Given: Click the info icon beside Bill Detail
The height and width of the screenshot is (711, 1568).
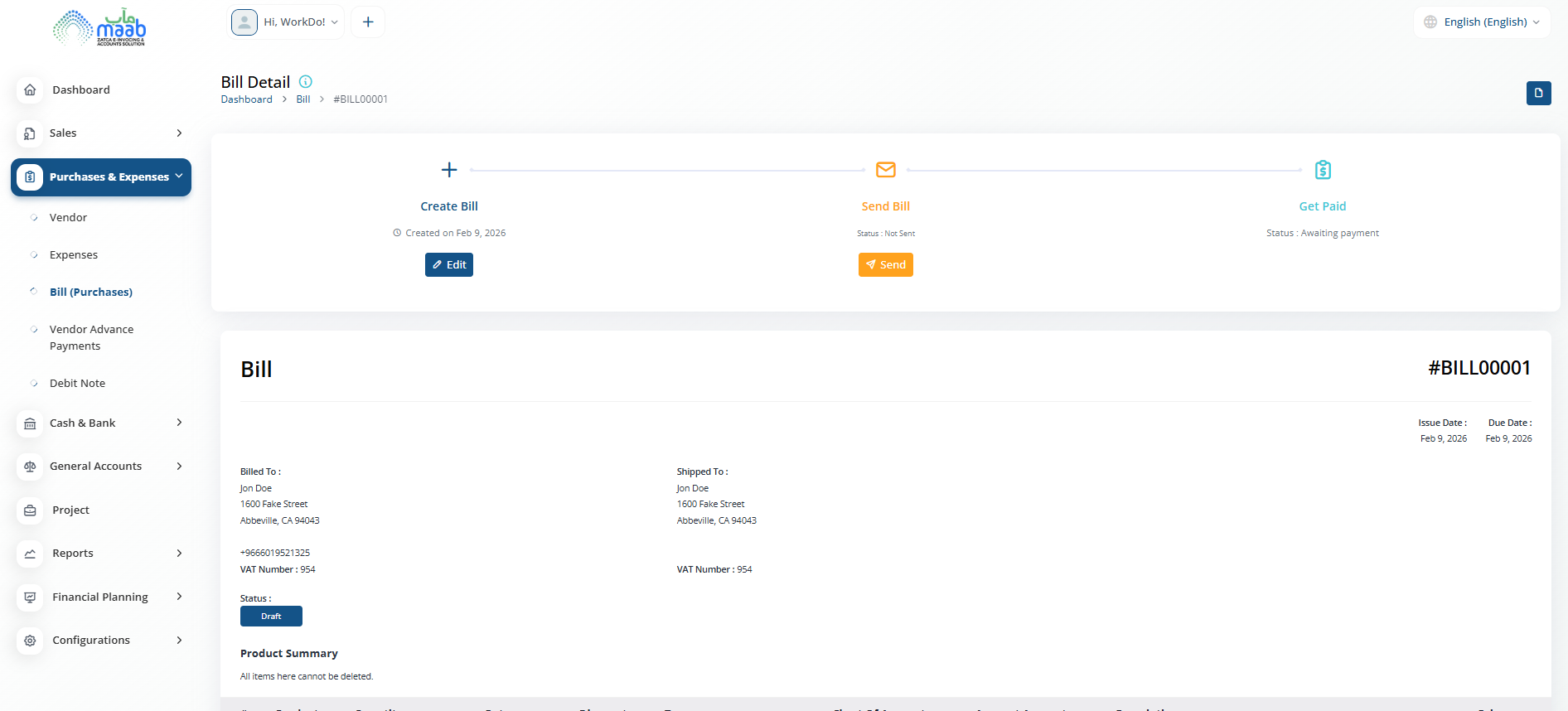Looking at the screenshot, I should coord(306,81).
